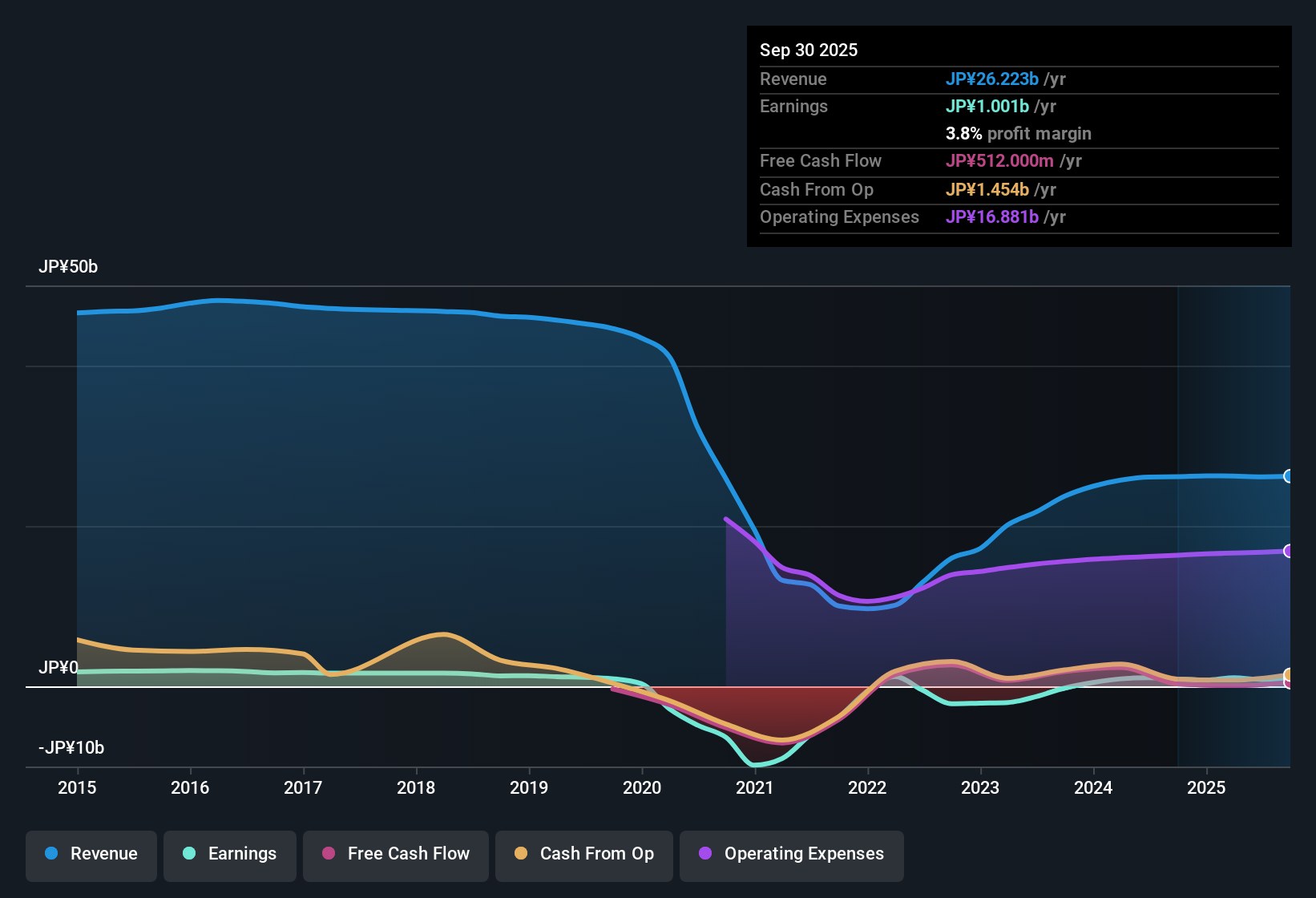
Task: Click the JP¥26.223b revenue value
Action: click(993, 79)
